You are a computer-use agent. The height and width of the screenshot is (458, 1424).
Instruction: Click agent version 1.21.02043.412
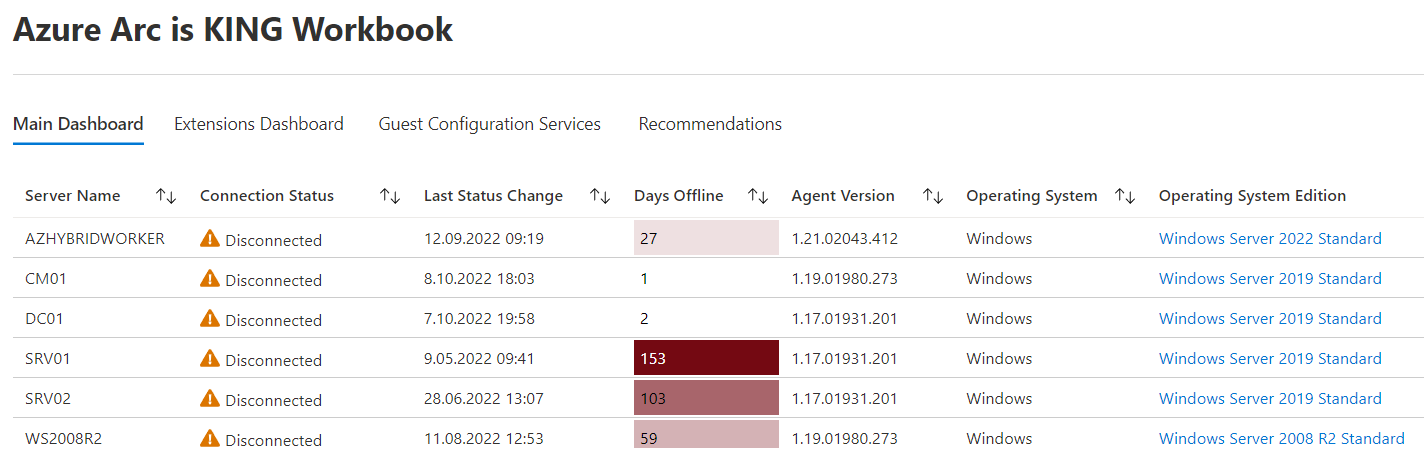844,239
